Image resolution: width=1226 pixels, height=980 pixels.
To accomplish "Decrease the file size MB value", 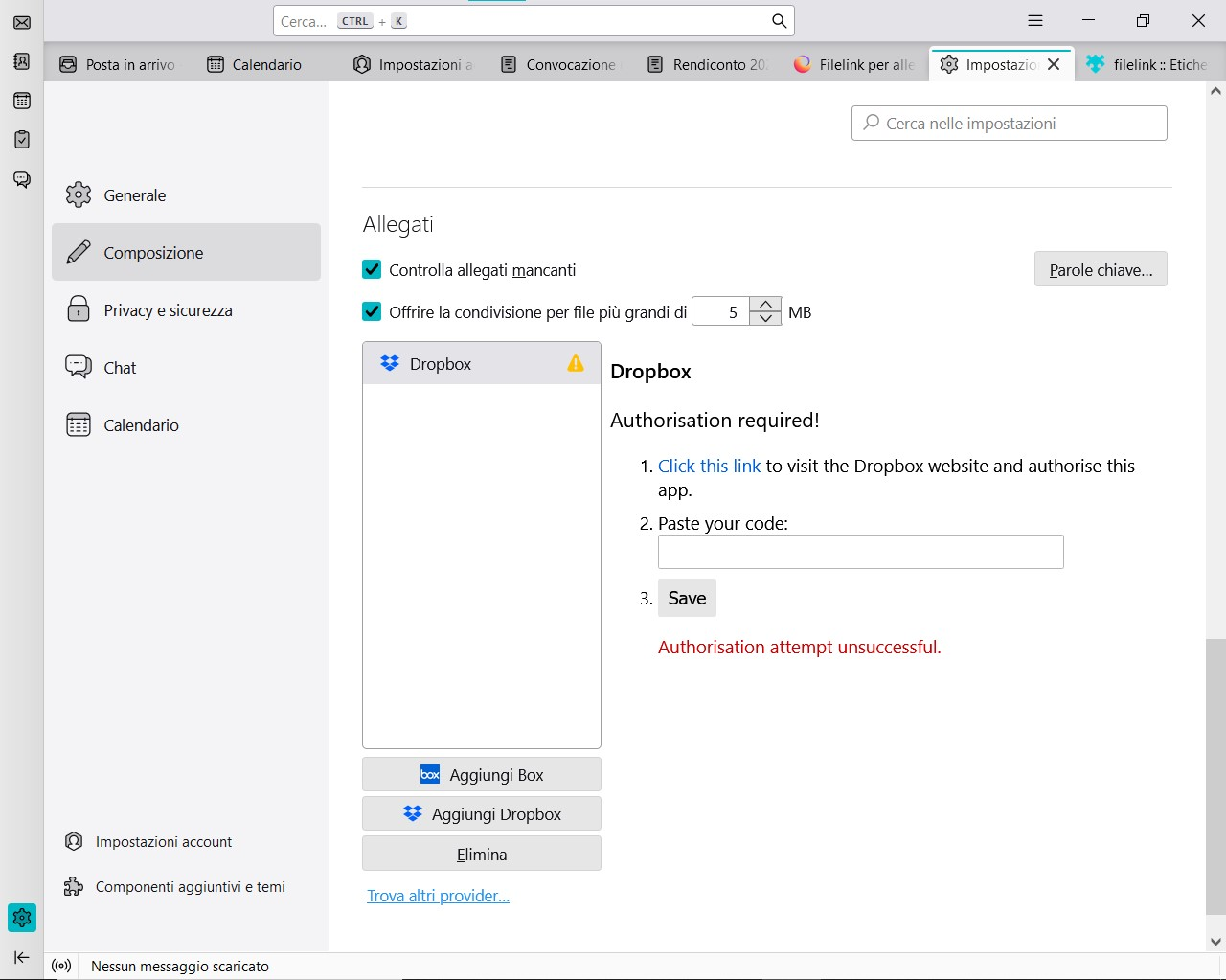I will 765,318.
